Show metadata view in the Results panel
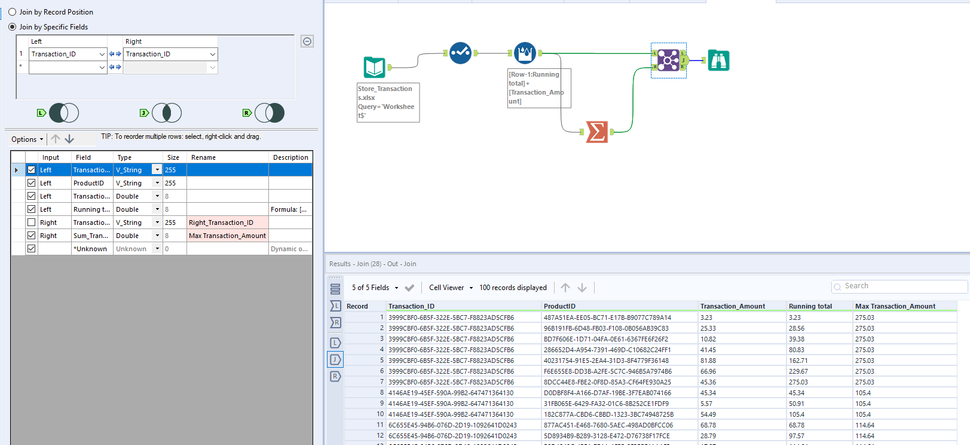 pyautogui.click(x=335, y=289)
